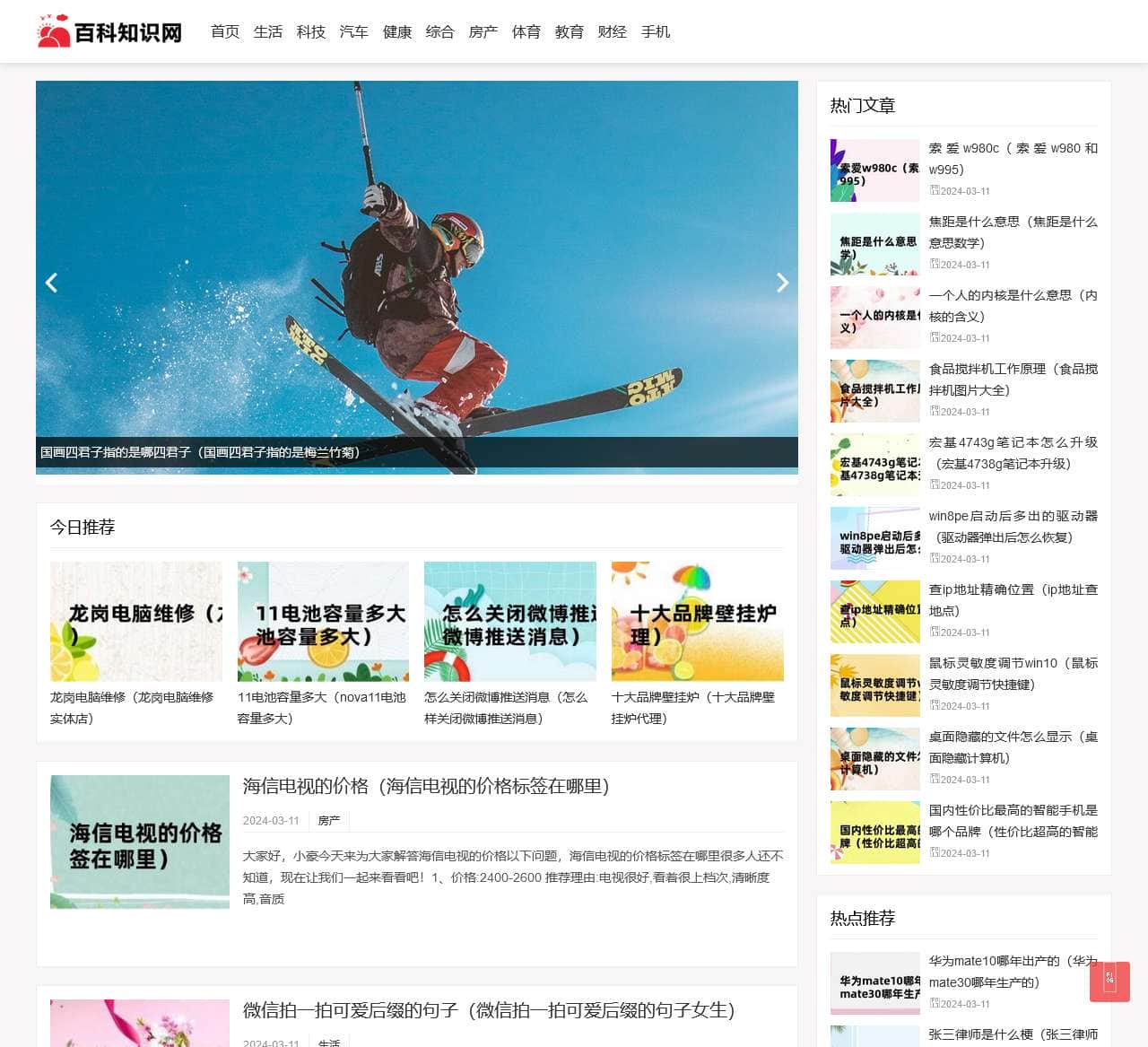The width and height of the screenshot is (1148, 1047).
Task: Click the left arrow to view previous slide
Action: tap(51, 283)
